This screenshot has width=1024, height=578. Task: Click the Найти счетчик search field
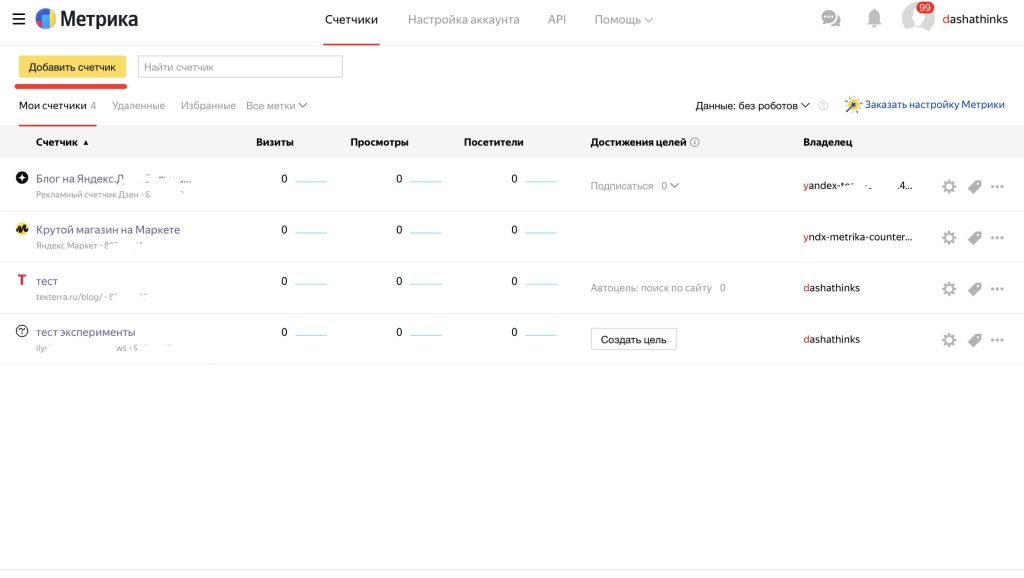pos(240,67)
